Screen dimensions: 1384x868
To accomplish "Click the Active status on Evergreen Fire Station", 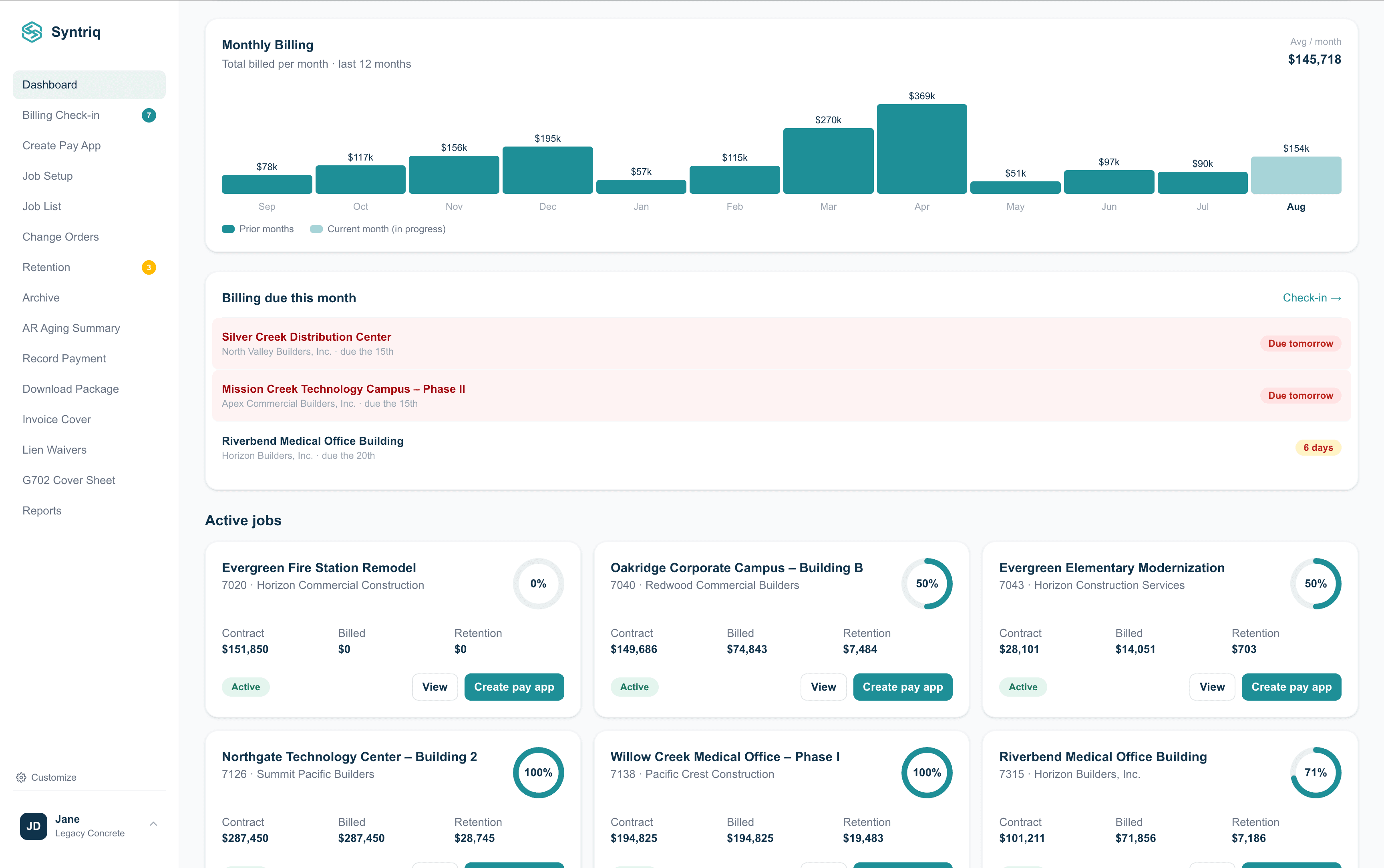I will pos(246,687).
